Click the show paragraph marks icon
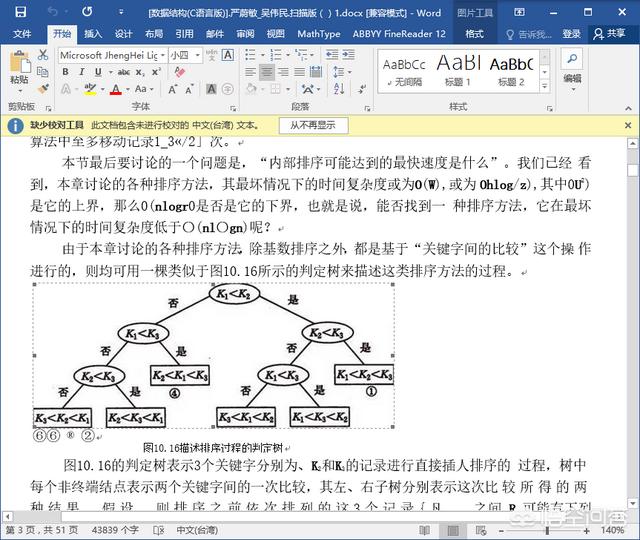Viewport: 640px width, 540px height. coord(362,89)
